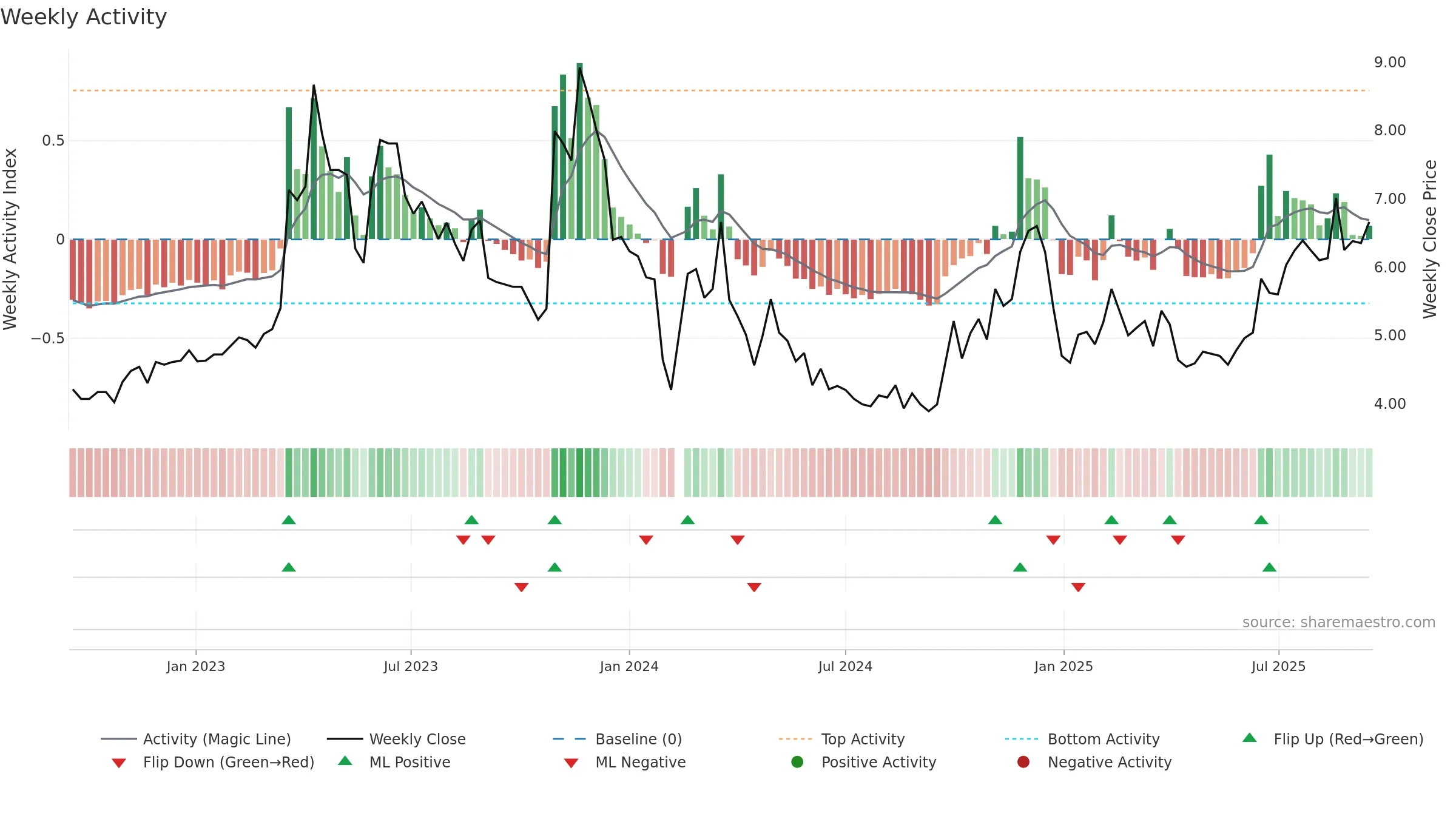
Task: Click the Weekly Activity chart title
Action: (84, 17)
